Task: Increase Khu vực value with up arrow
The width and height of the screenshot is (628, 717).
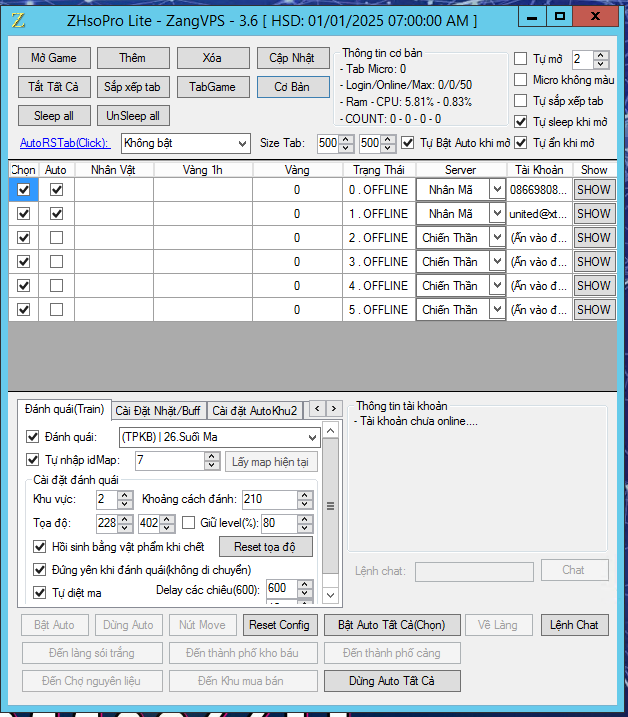Action: point(125,494)
